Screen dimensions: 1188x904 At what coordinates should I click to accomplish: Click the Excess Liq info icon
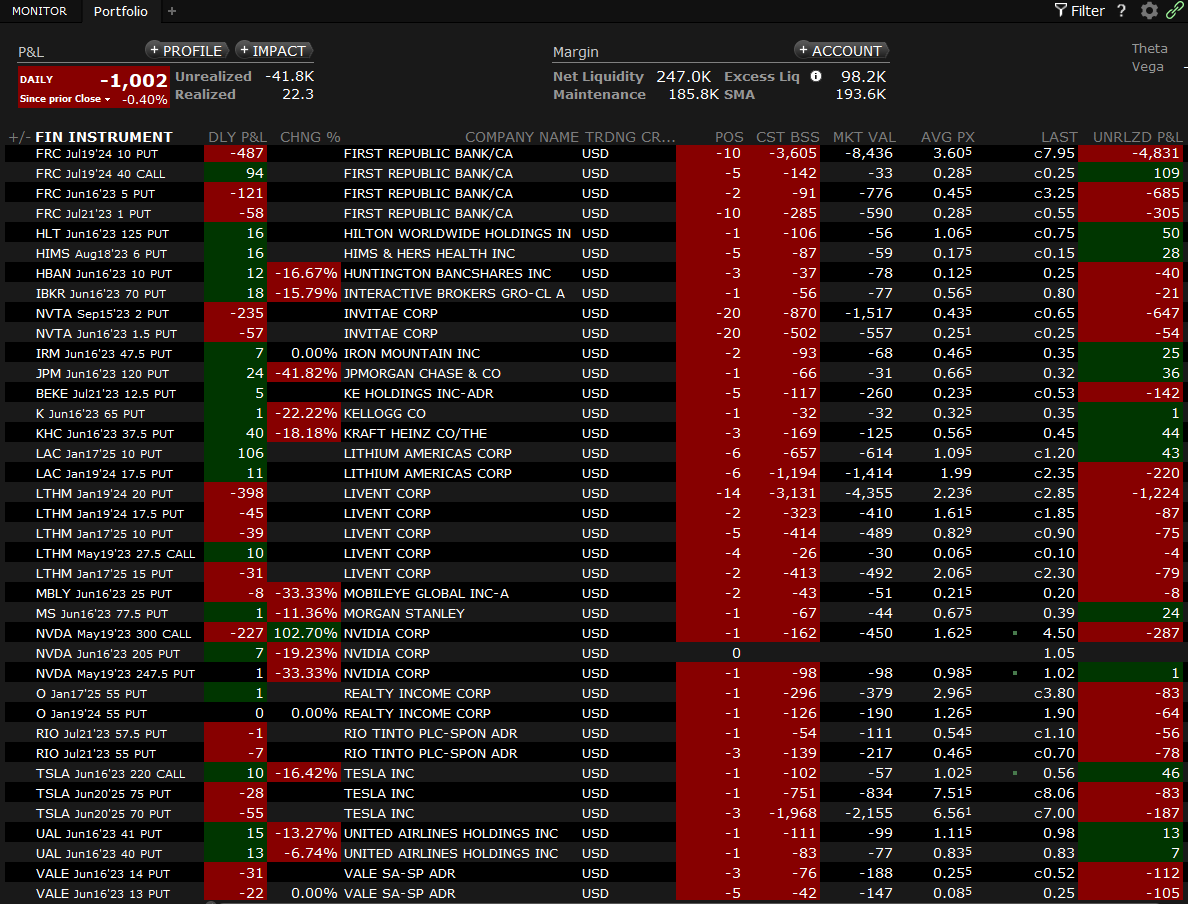[816, 76]
